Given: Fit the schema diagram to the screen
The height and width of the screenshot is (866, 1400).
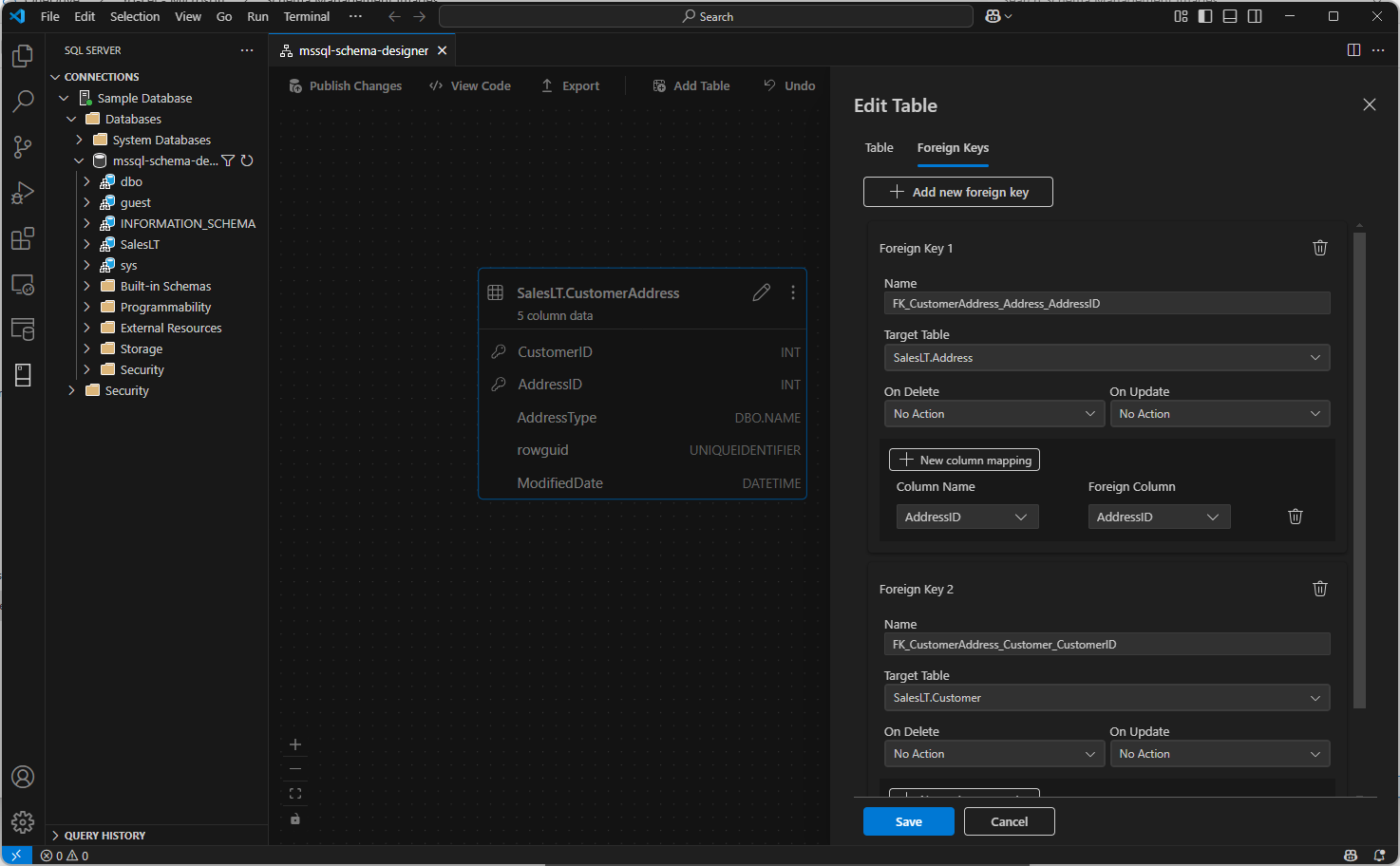Looking at the screenshot, I should [x=294, y=792].
